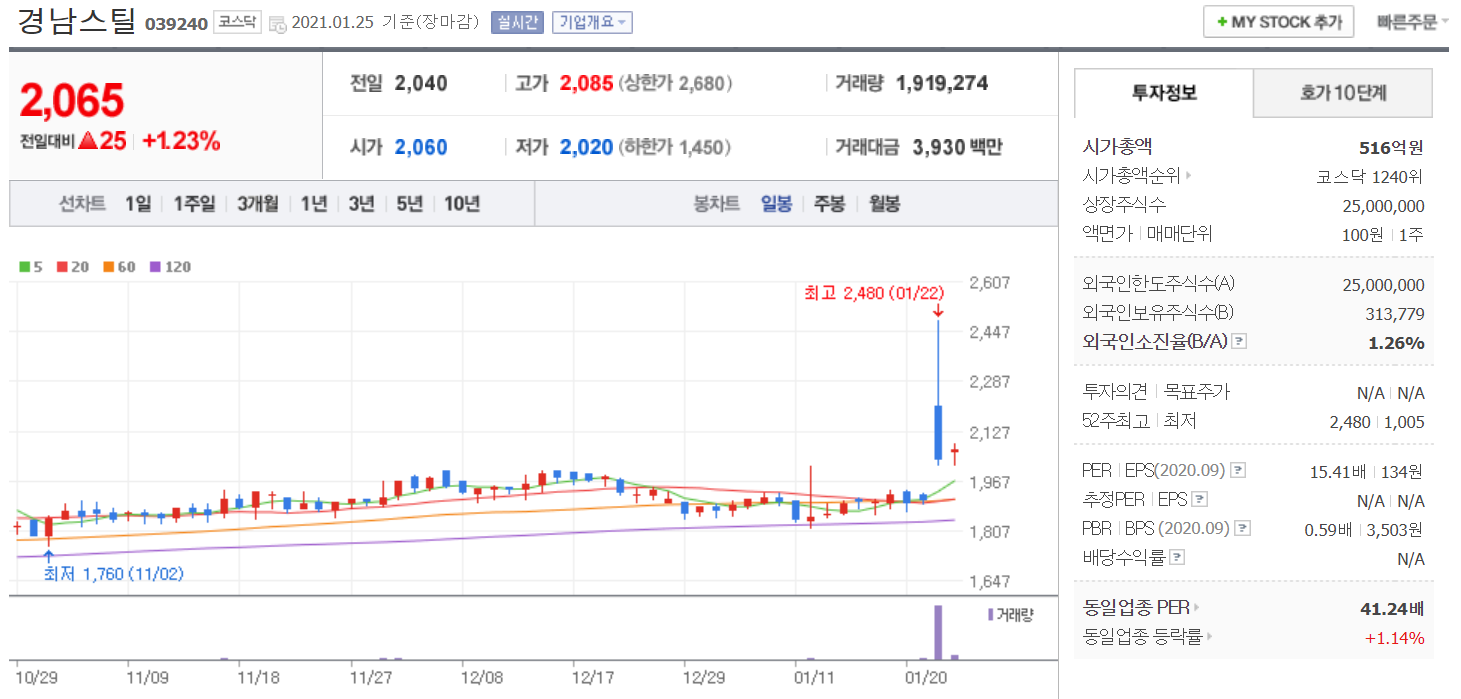1461x699 pixels.
Task: Click the calendar icon before the 2021.01.25 date
Action: click(x=277, y=23)
